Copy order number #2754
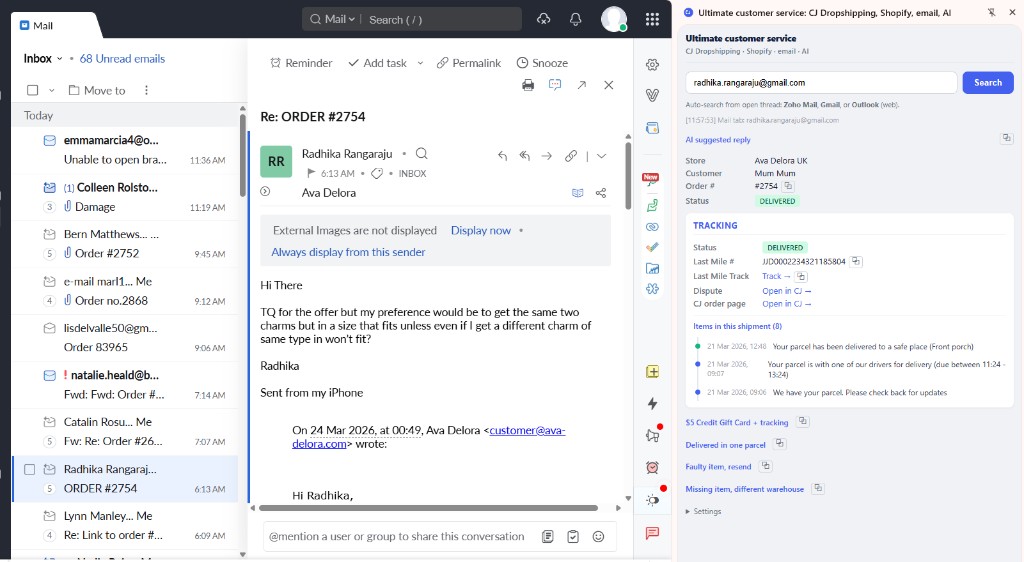Viewport: 1024px width, 562px height. 788,186
